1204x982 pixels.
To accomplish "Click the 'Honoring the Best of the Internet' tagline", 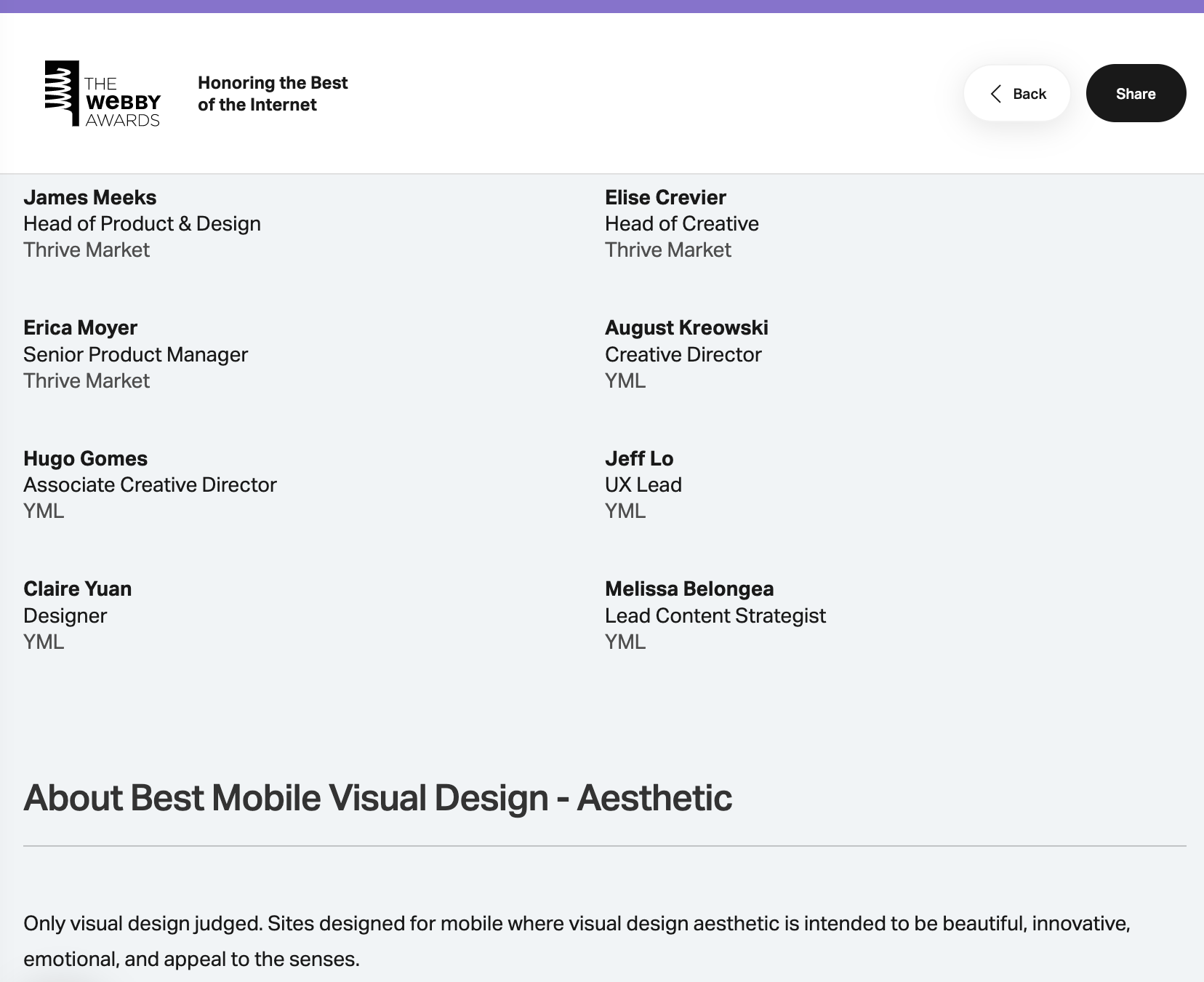I will (273, 93).
